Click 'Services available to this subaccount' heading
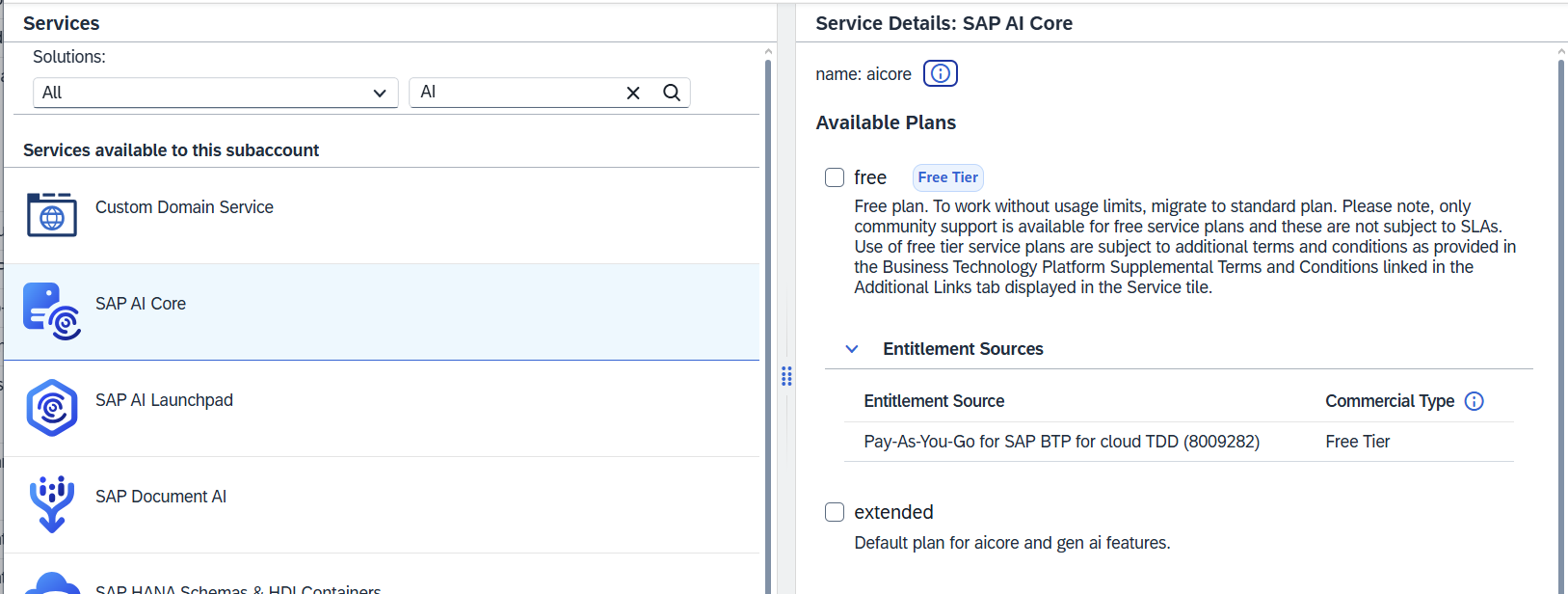This screenshot has height=594, width=1568. point(171,150)
